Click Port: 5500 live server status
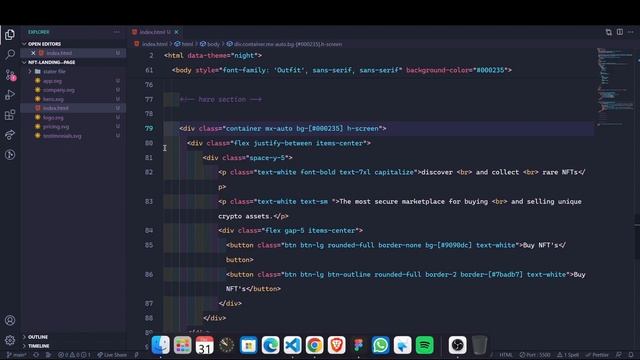The width and height of the screenshot is (640, 360). (534, 355)
